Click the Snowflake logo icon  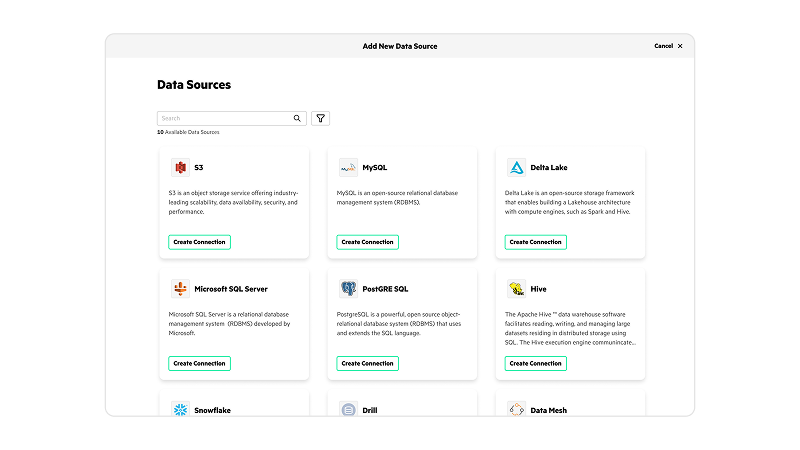coord(180,409)
